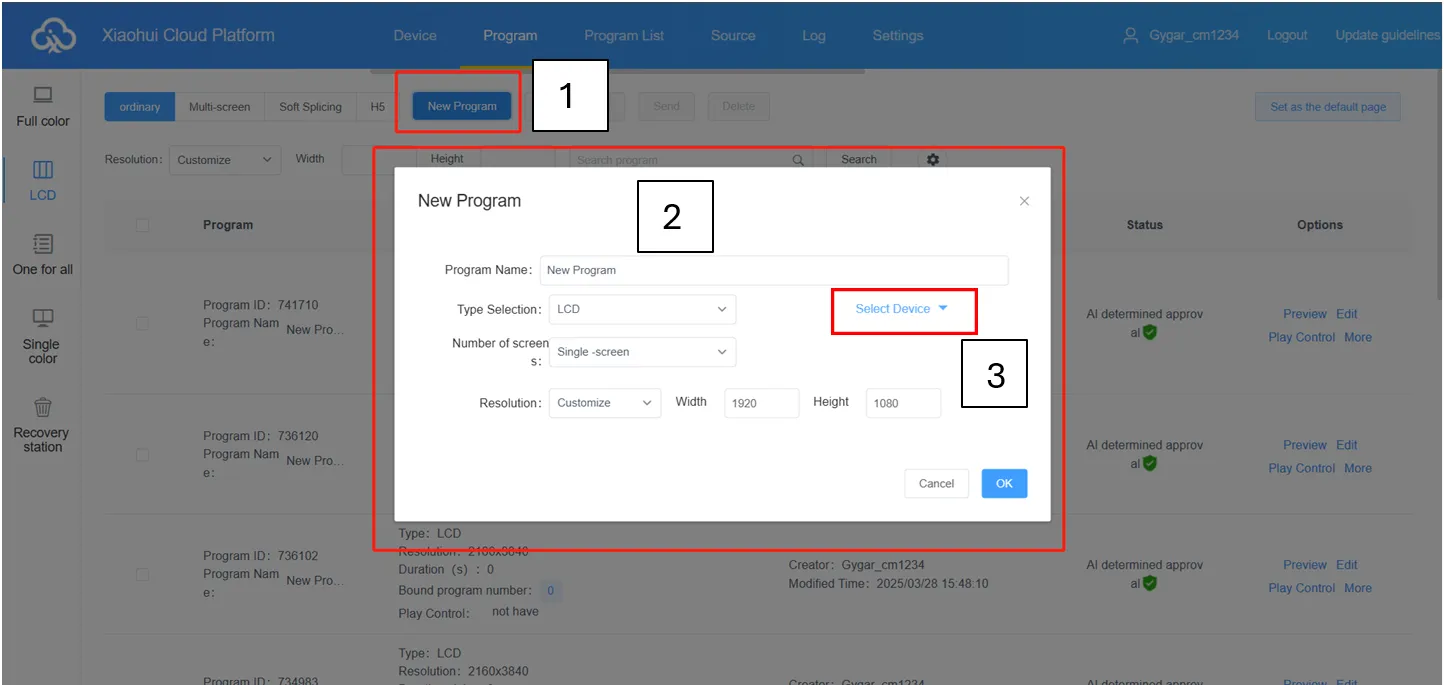Switch to the Soft Splicing tab
The image size is (1444, 685).
(311, 107)
